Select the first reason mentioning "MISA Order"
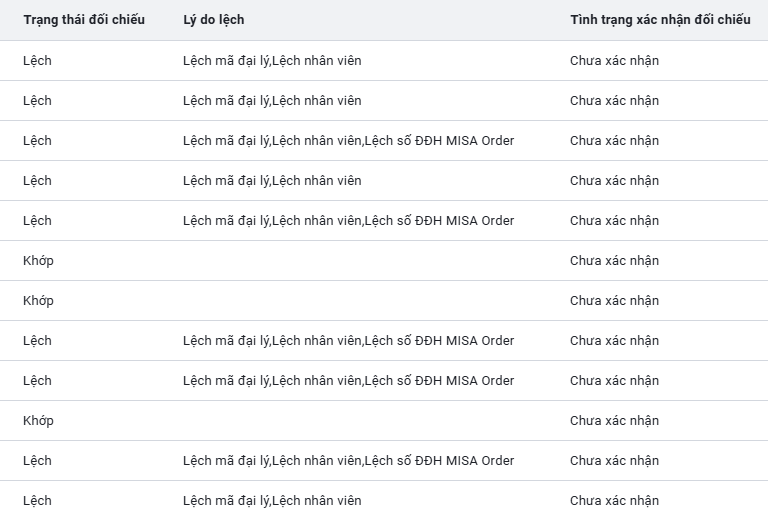Image resolution: width=768 pixels, height=520 pixels. 348,140
